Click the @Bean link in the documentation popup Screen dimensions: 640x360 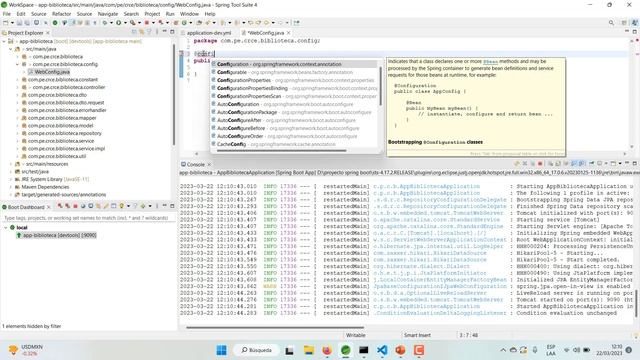[490, 62]
